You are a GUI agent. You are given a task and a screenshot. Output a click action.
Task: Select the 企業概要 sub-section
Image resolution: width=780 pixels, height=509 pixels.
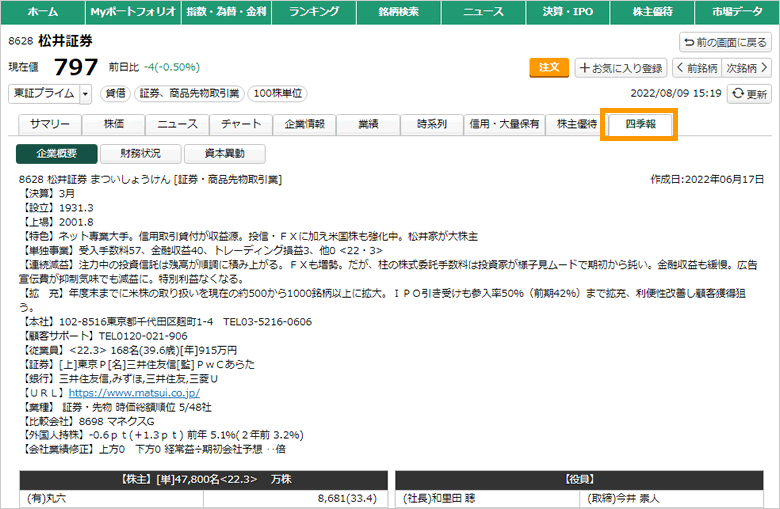pos(57,154)
